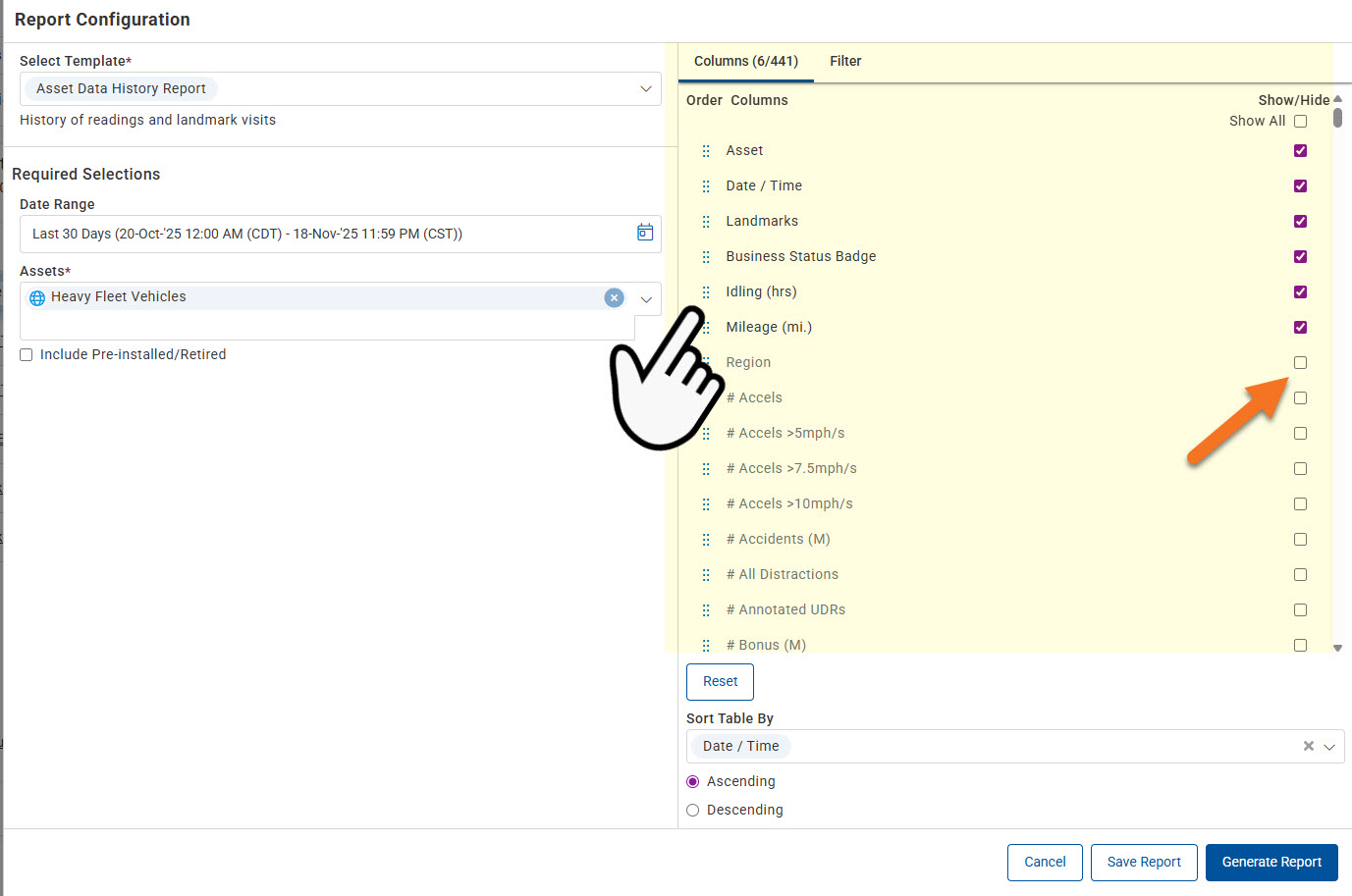Click the Date Range input field
The height and width of the screenshot is (896, 1352).
[340, 234]
